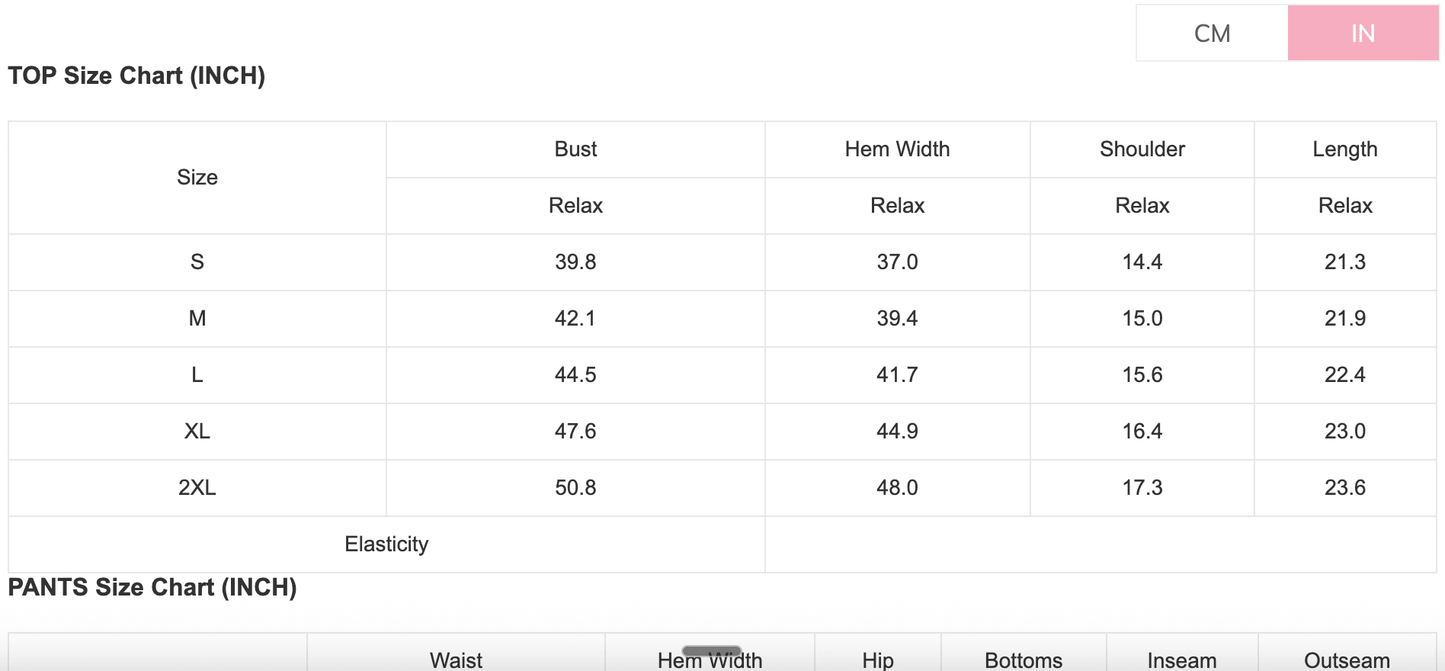
Task: Click the Length column header
Action: click(1345, 149)
